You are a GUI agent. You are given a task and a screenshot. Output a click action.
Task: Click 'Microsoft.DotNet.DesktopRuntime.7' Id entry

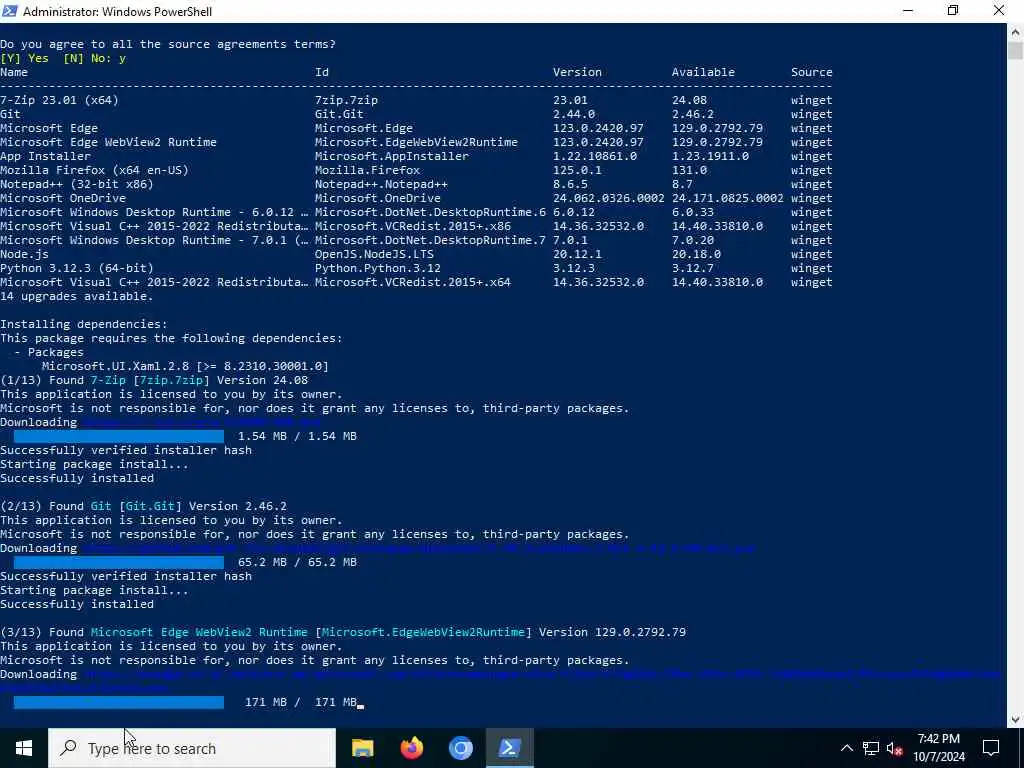(x=430, y=240)
